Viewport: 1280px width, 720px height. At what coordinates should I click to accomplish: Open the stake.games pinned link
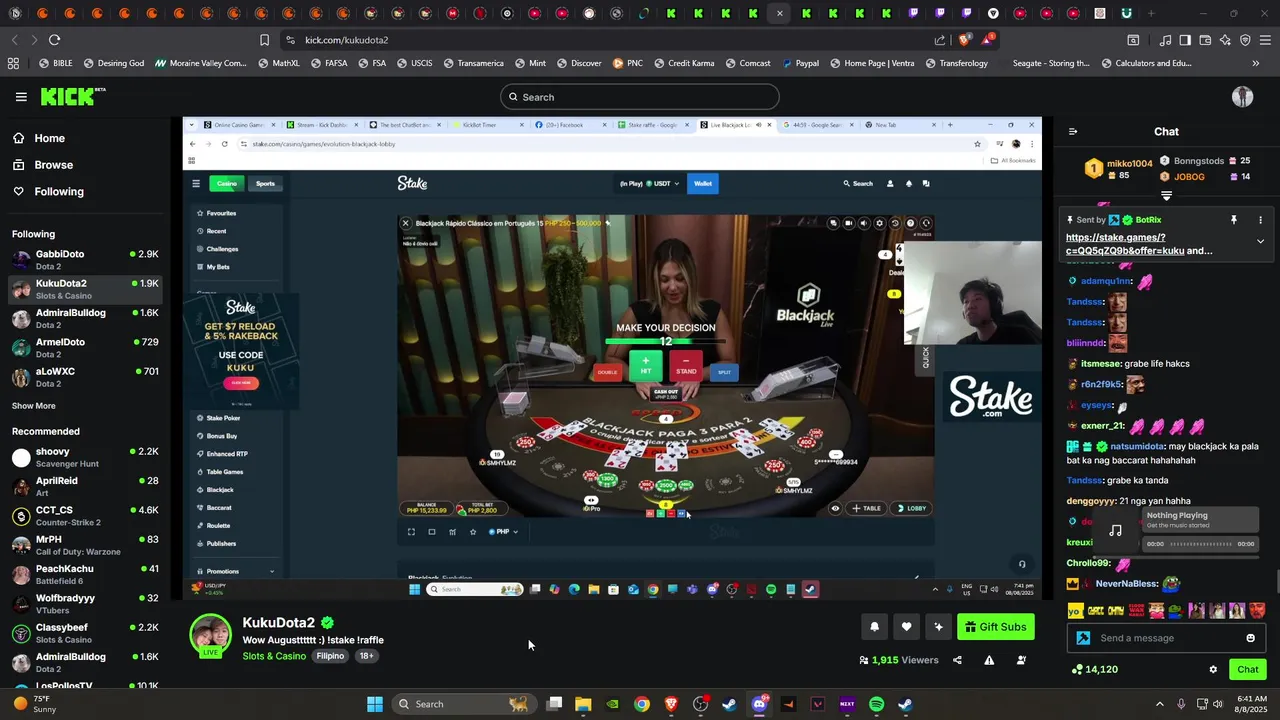click(1125, 244)
